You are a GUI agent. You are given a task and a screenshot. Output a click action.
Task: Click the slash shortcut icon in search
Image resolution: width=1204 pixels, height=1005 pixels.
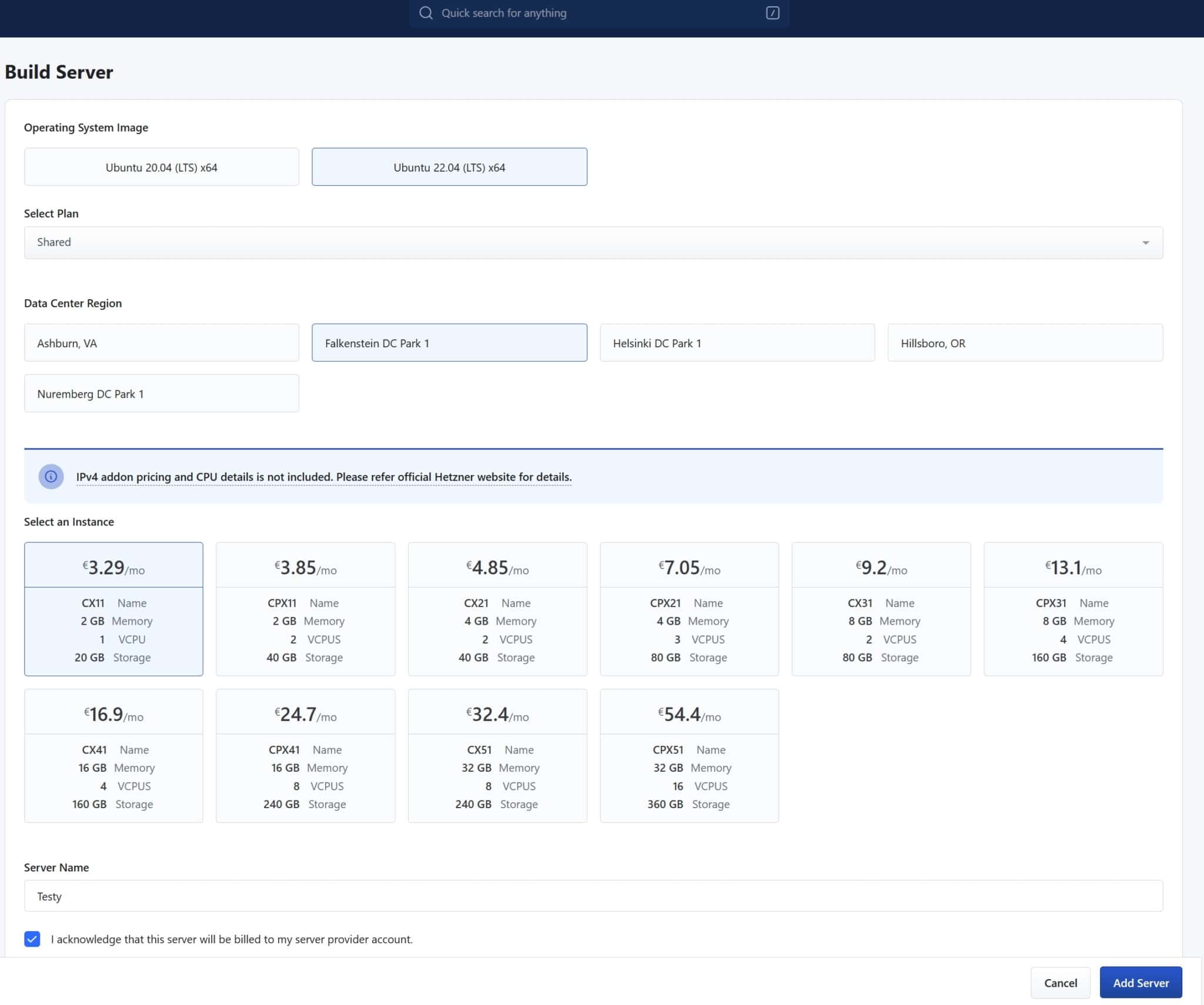[x=772, y=13]
